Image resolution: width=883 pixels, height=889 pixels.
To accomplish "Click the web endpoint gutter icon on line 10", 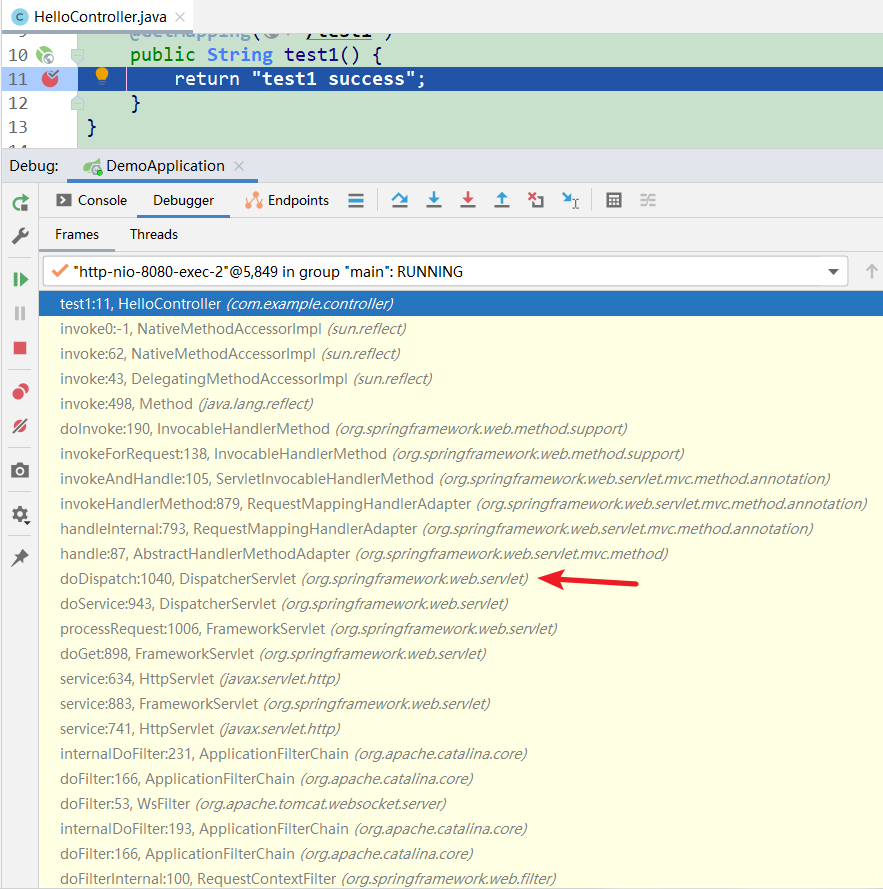I will [x=45, y=55].
